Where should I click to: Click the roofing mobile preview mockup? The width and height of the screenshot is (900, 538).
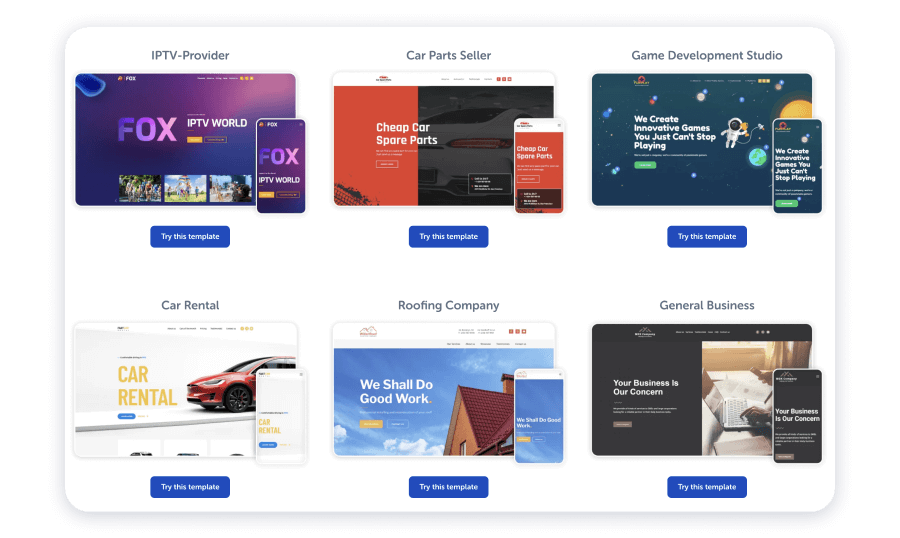(539, 416)
